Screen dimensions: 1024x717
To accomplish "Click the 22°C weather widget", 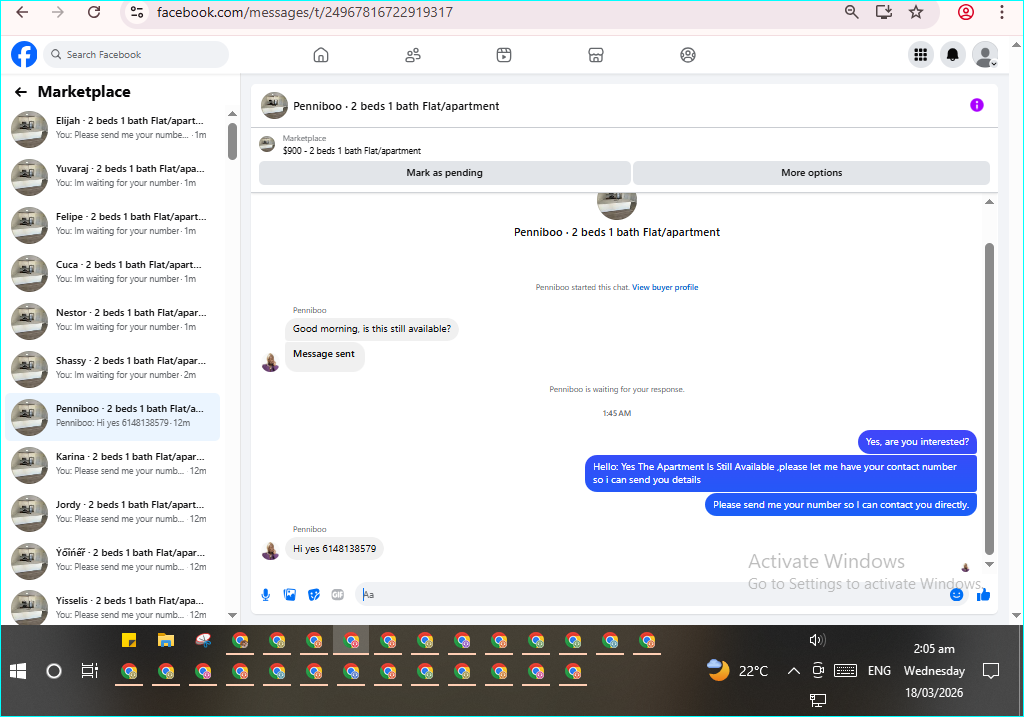I will click(738, 671).
